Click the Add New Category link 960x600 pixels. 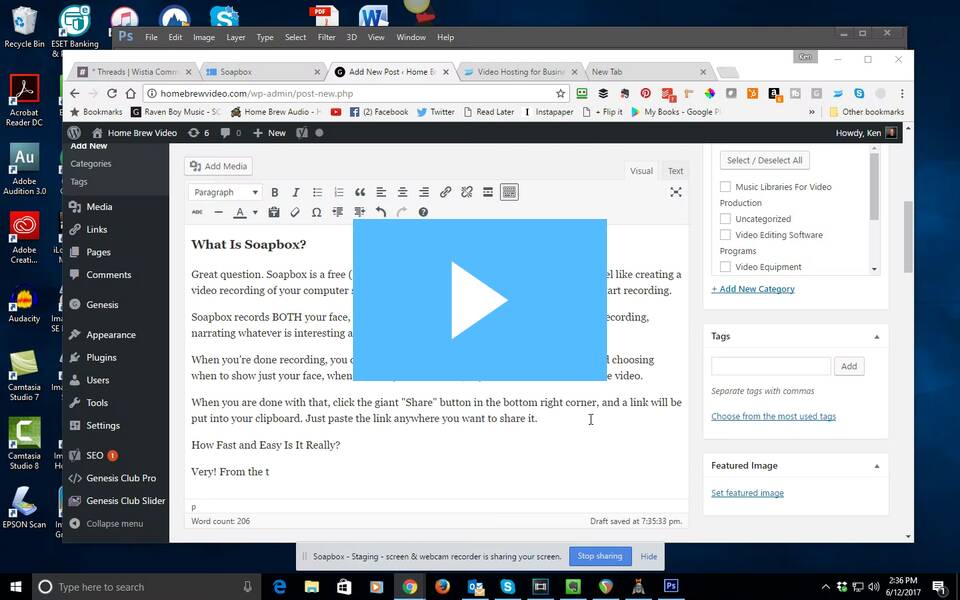[753, 289]
